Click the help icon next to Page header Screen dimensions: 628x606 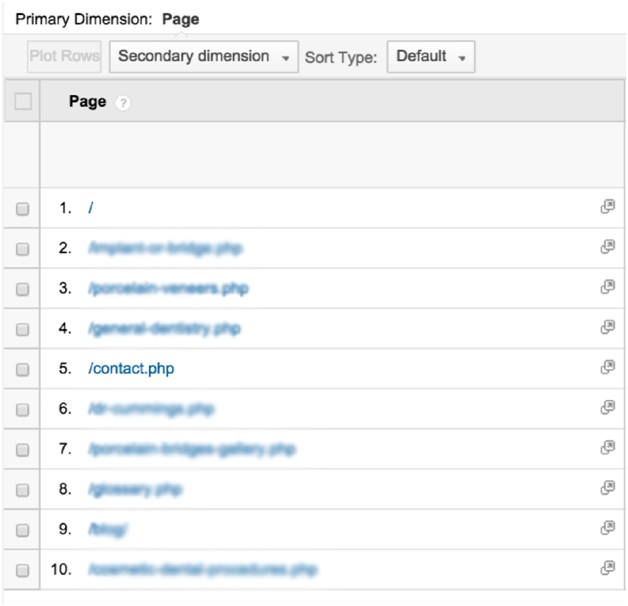pos(123,103)
